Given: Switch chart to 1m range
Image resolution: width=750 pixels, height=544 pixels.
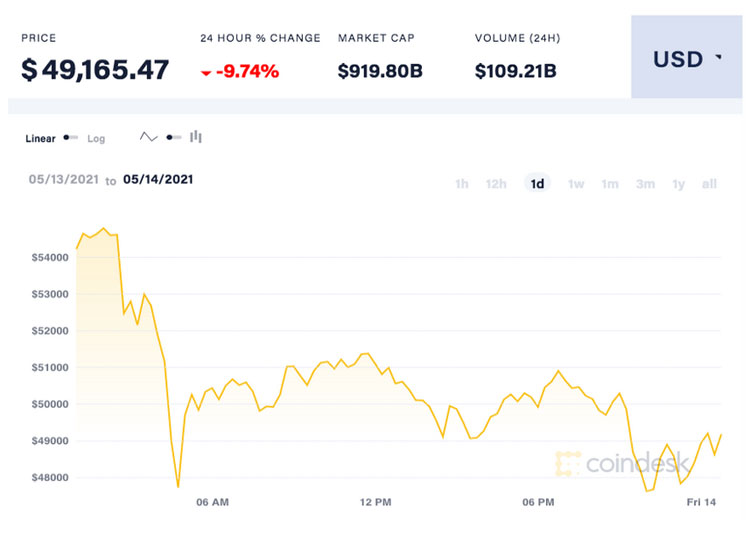Looking at the screenshot, I should pos(609,184).
